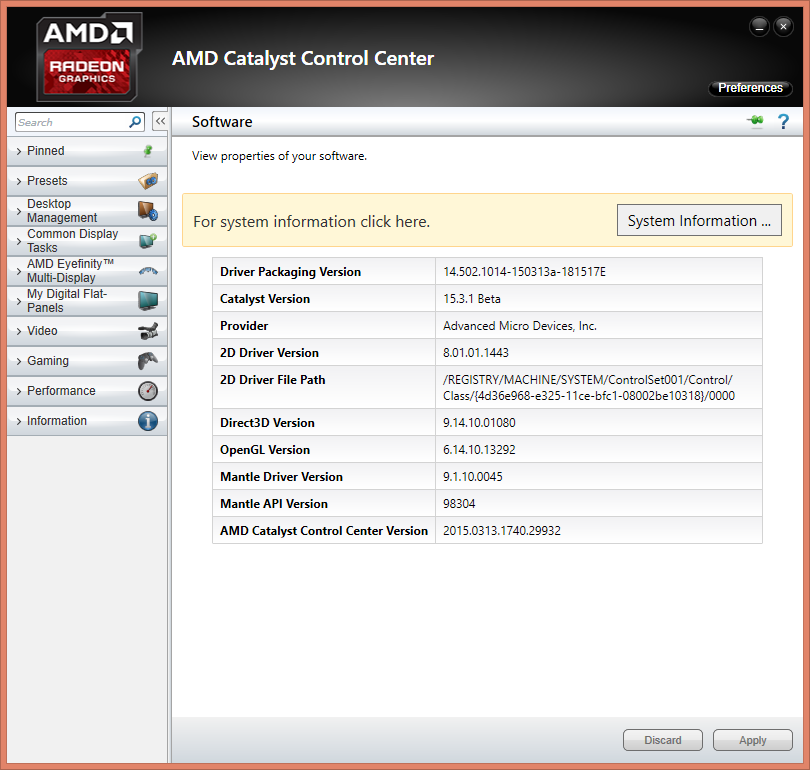Screen dimensions: 810x770
Task: Click the 2D Driver Version value 8.01.01.1443
Action: click(x=476, y=353)
